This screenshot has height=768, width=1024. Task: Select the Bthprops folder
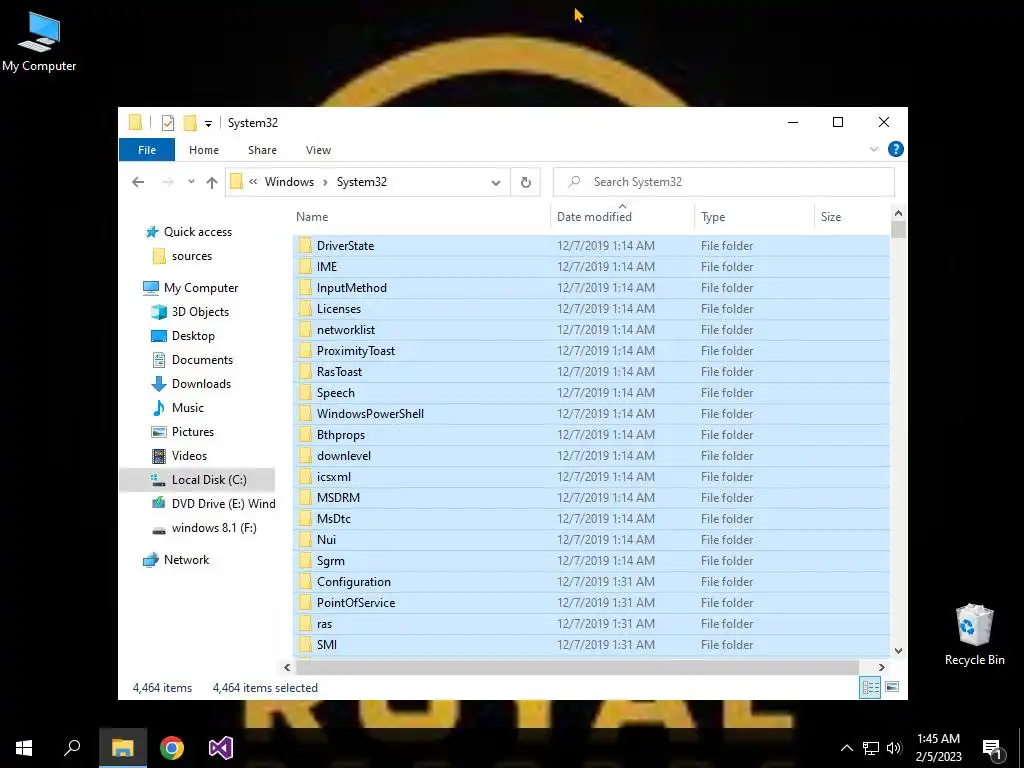[x=591, y=435]
